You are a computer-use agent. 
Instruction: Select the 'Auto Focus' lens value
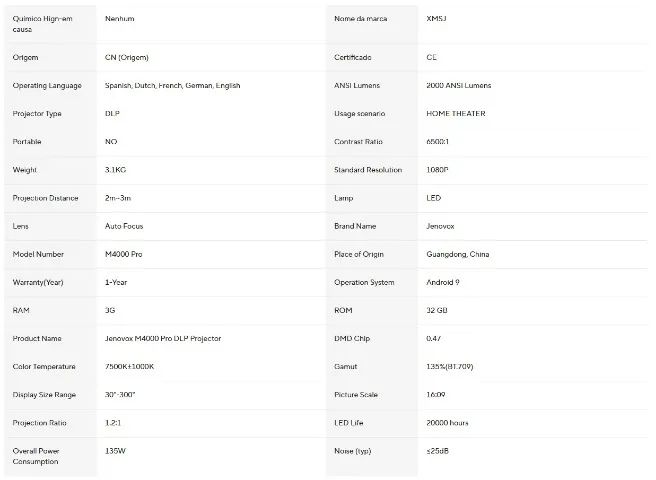124,227
